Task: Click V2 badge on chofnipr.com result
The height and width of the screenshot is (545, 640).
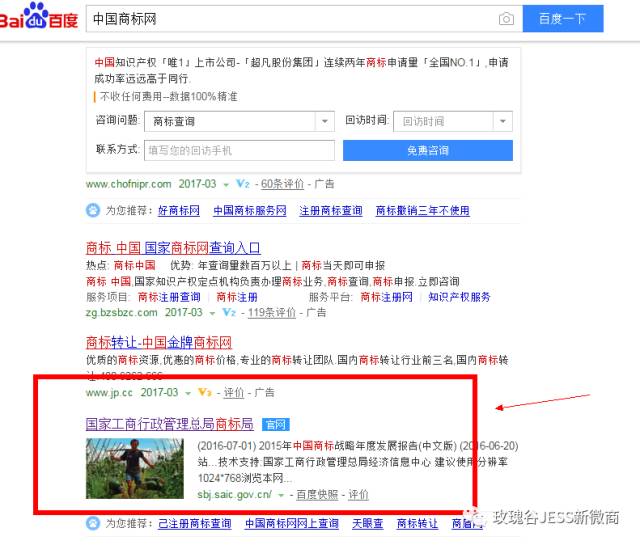Action: point(243,184)
